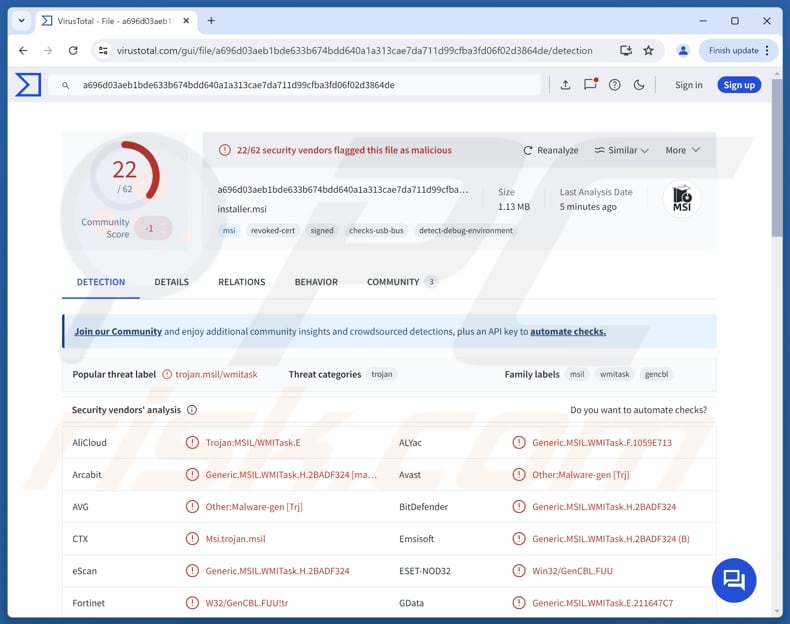Viewport: 790px width, 624px height.
Task: Open the browser tab list chevron
Action: (x=21, y=20)
